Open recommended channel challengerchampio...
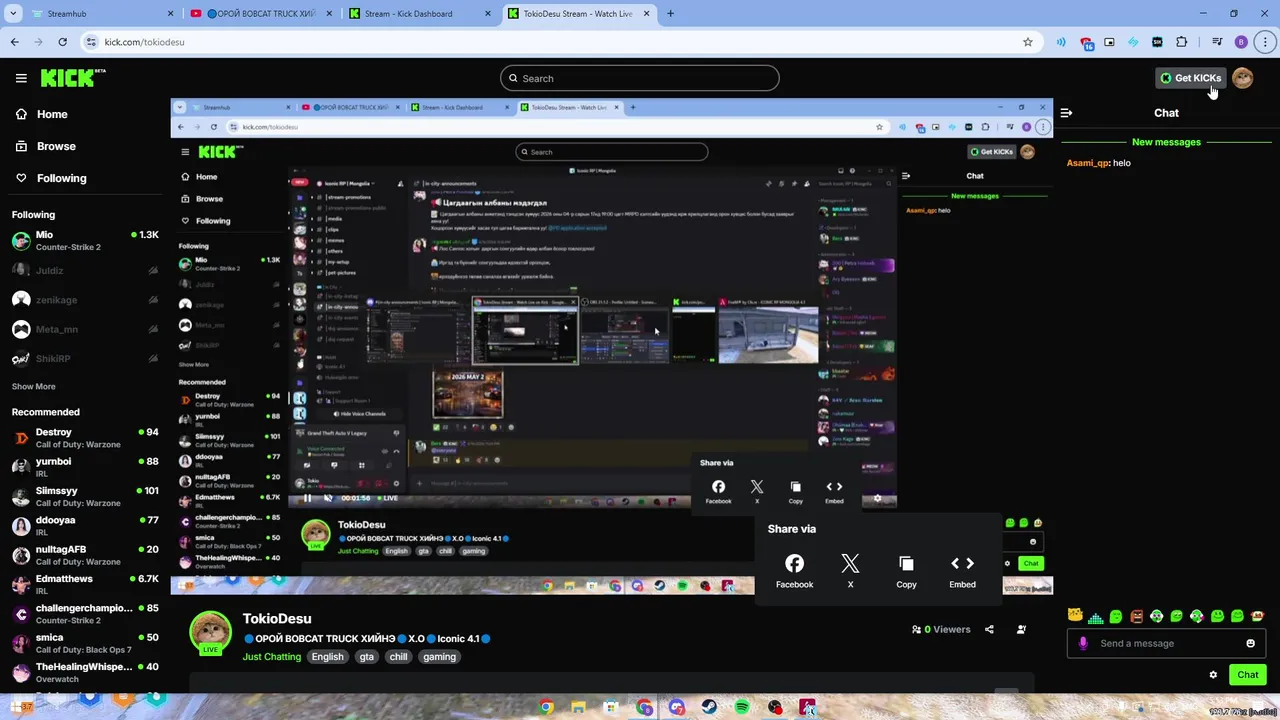This screenshot has width=1280, height=720. pos(85,614)
